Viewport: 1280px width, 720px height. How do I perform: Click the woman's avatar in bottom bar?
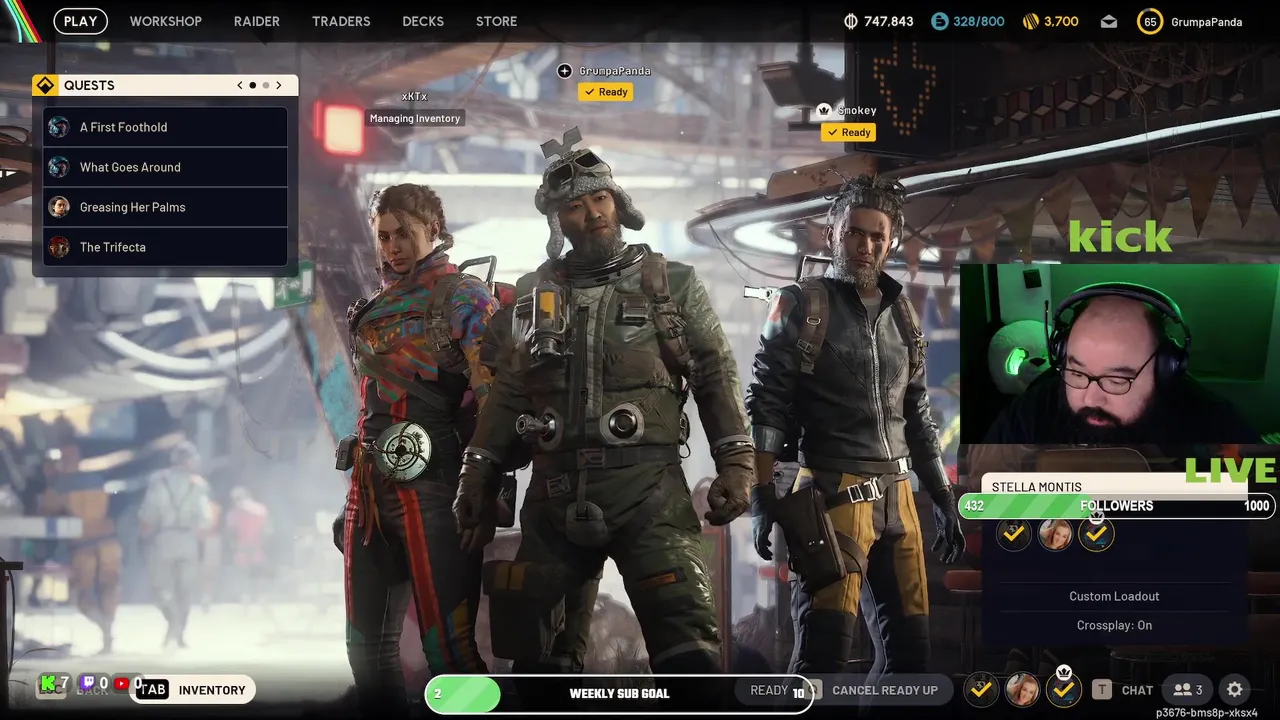pyautogui.click(x=1022, y=689)
